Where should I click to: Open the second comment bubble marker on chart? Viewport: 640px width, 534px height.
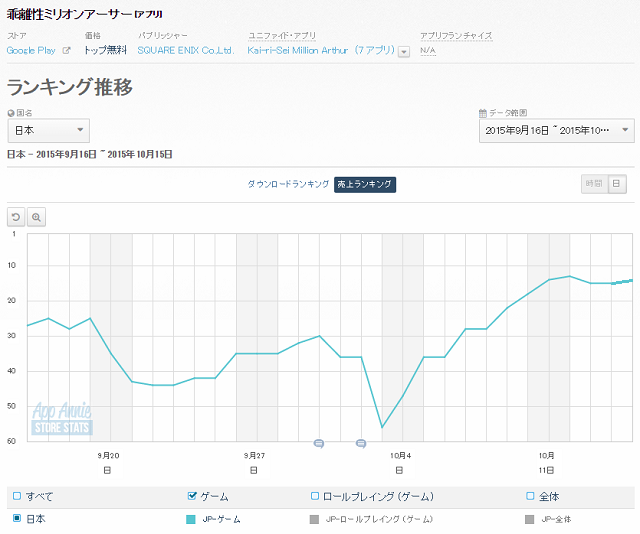click(361, 443)
